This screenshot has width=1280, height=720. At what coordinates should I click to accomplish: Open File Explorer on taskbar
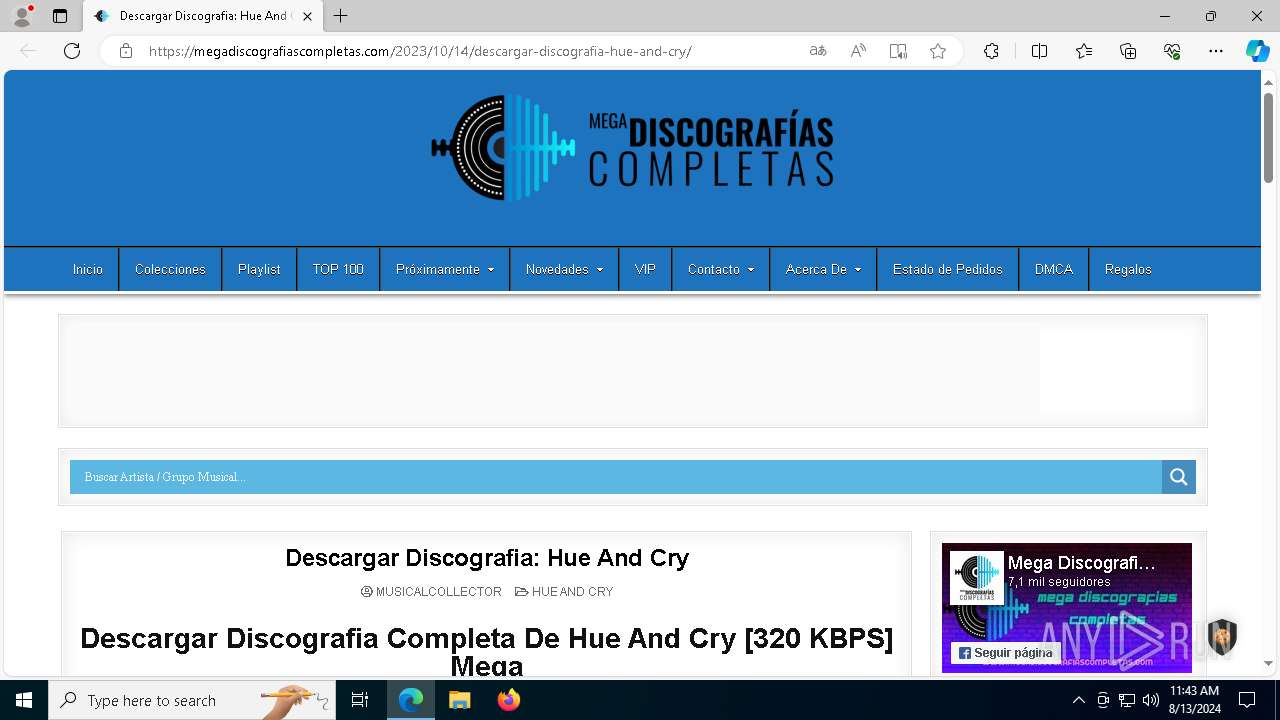[459, 700]
